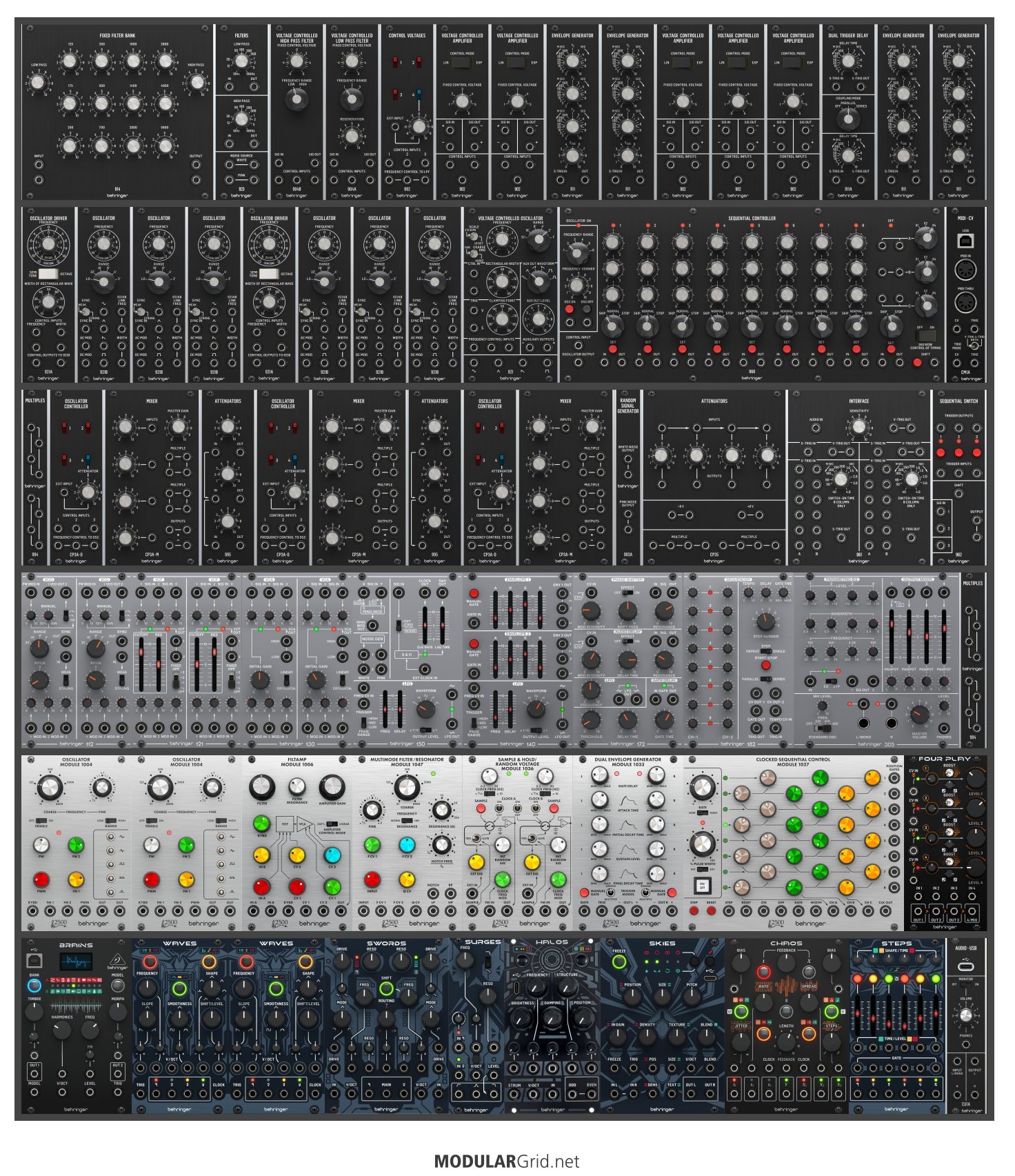Click the Pitch knob on the Skies module

692,997
